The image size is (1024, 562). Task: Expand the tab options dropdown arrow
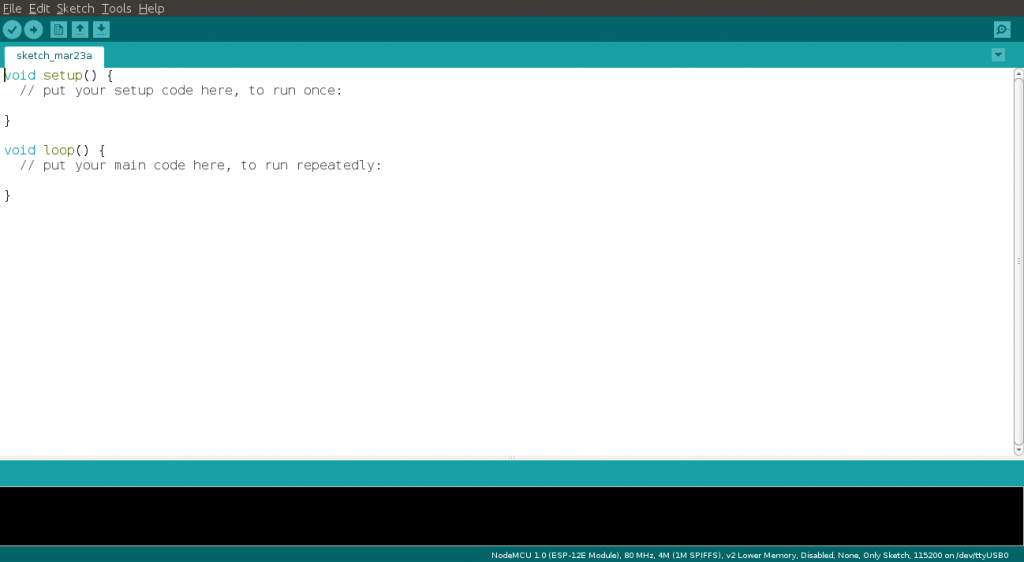coord(998,55)
